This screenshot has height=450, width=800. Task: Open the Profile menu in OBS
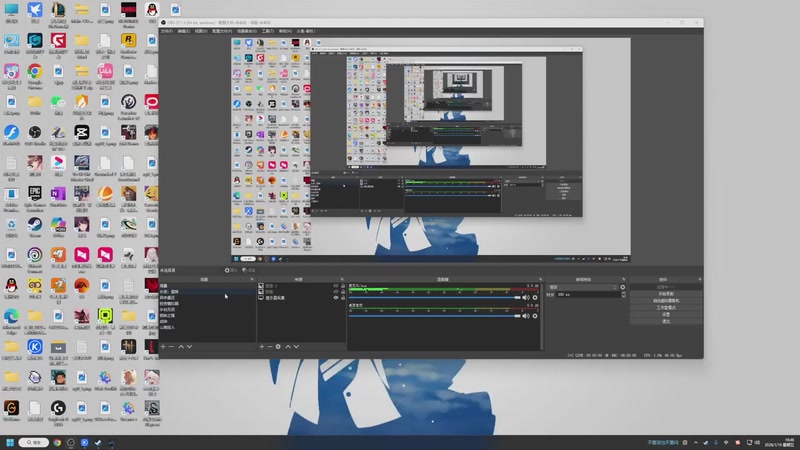(x=222, y=31)
